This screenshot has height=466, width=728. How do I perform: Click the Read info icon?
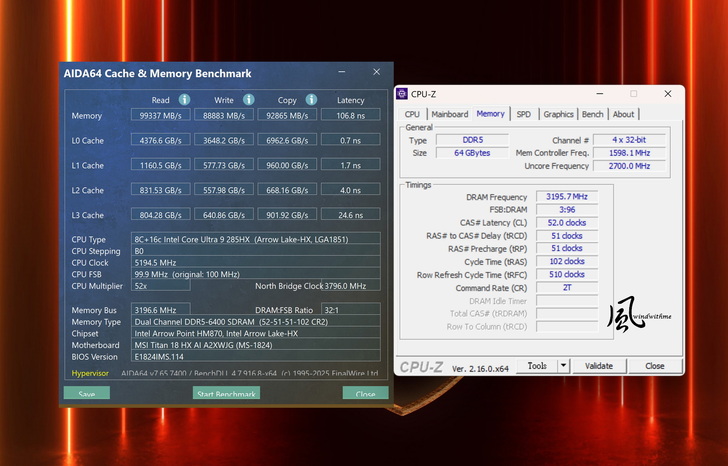[184, 100]
